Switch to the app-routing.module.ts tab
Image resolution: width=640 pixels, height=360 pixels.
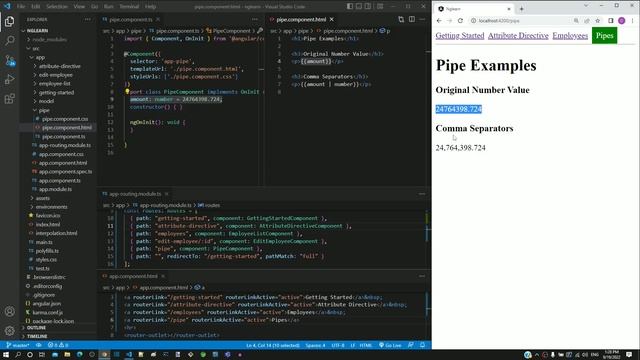coord(135,194)
